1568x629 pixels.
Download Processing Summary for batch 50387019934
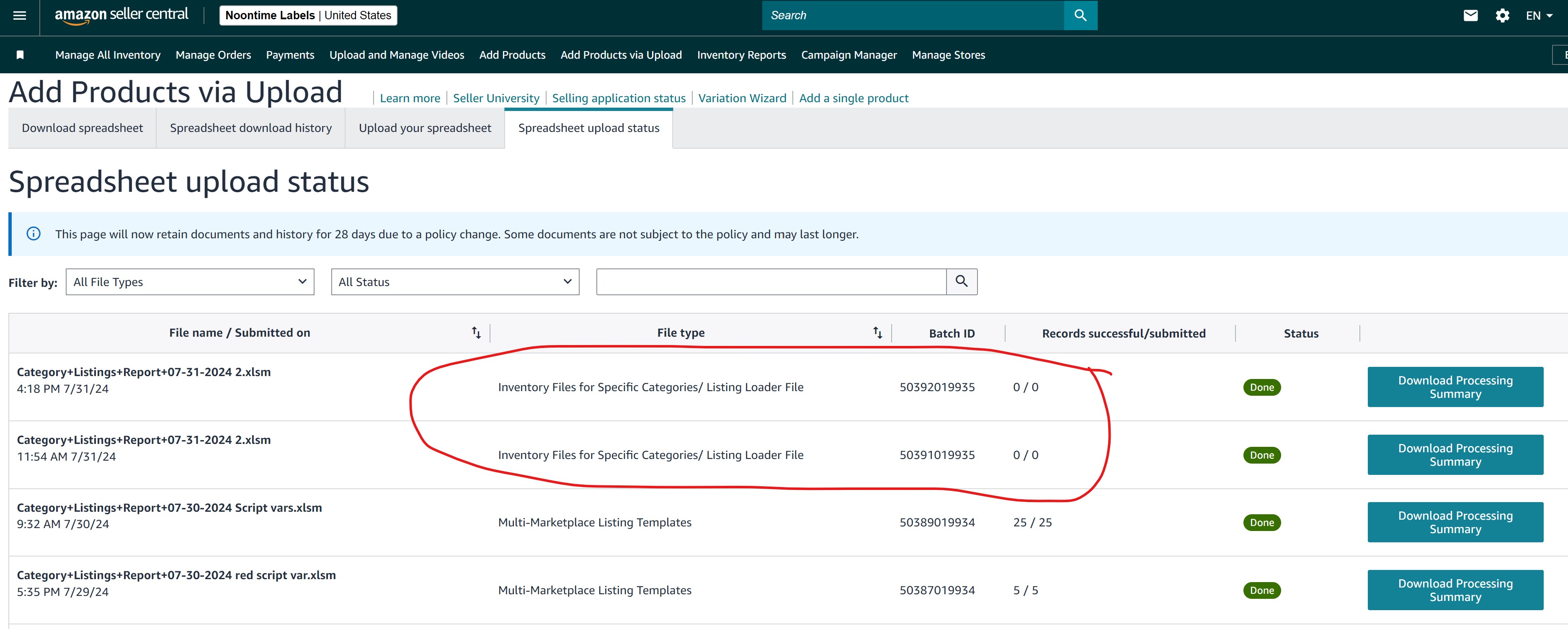pyautogui.click(x=1455, y=589)
